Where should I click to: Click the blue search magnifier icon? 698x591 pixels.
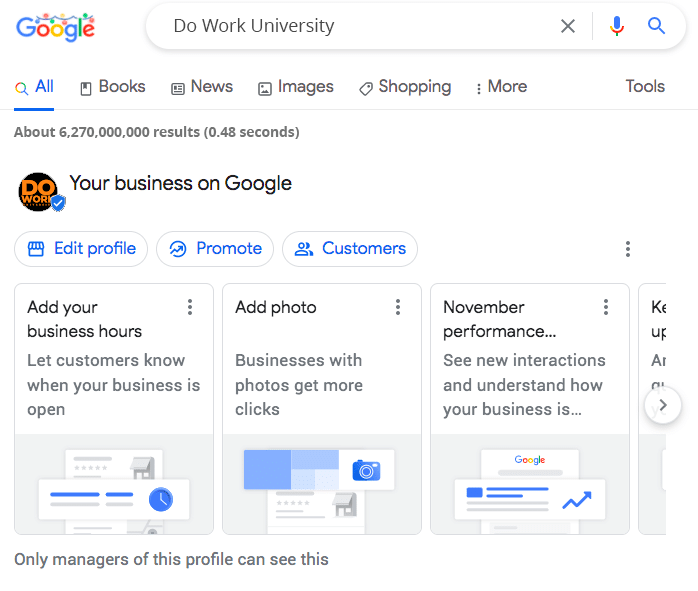coord(656,26)
